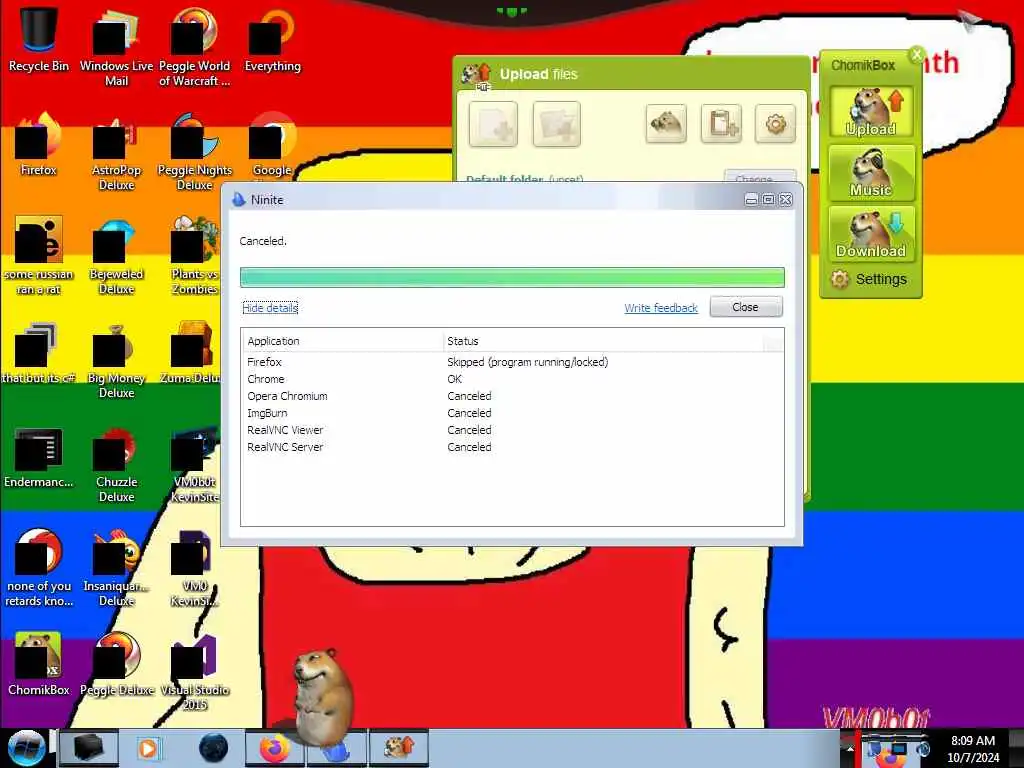Select ImgBurn row in Ninite list
1024x768 pixels.
coord(512,413)
